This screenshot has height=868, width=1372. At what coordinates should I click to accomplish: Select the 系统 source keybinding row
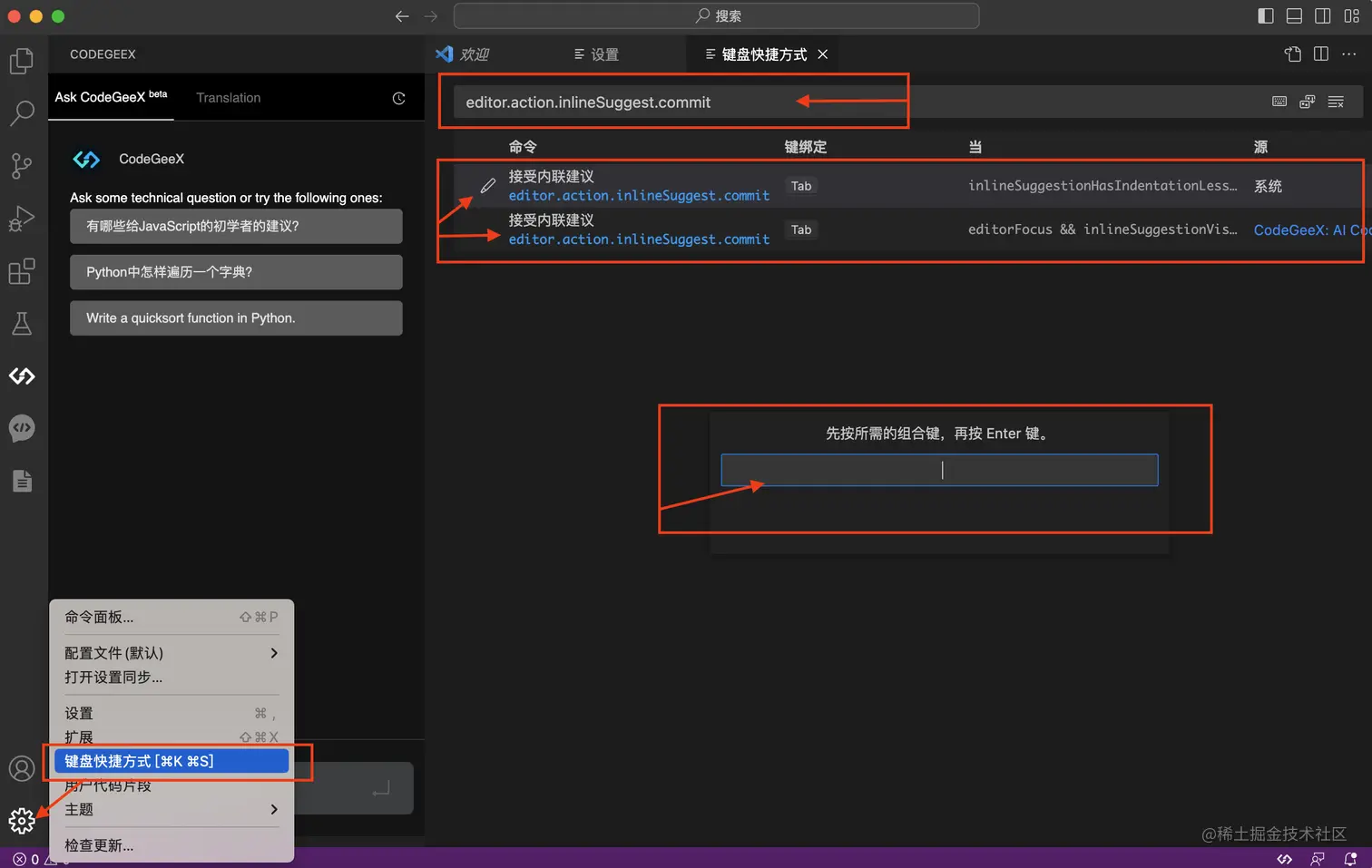coord(907,186)
